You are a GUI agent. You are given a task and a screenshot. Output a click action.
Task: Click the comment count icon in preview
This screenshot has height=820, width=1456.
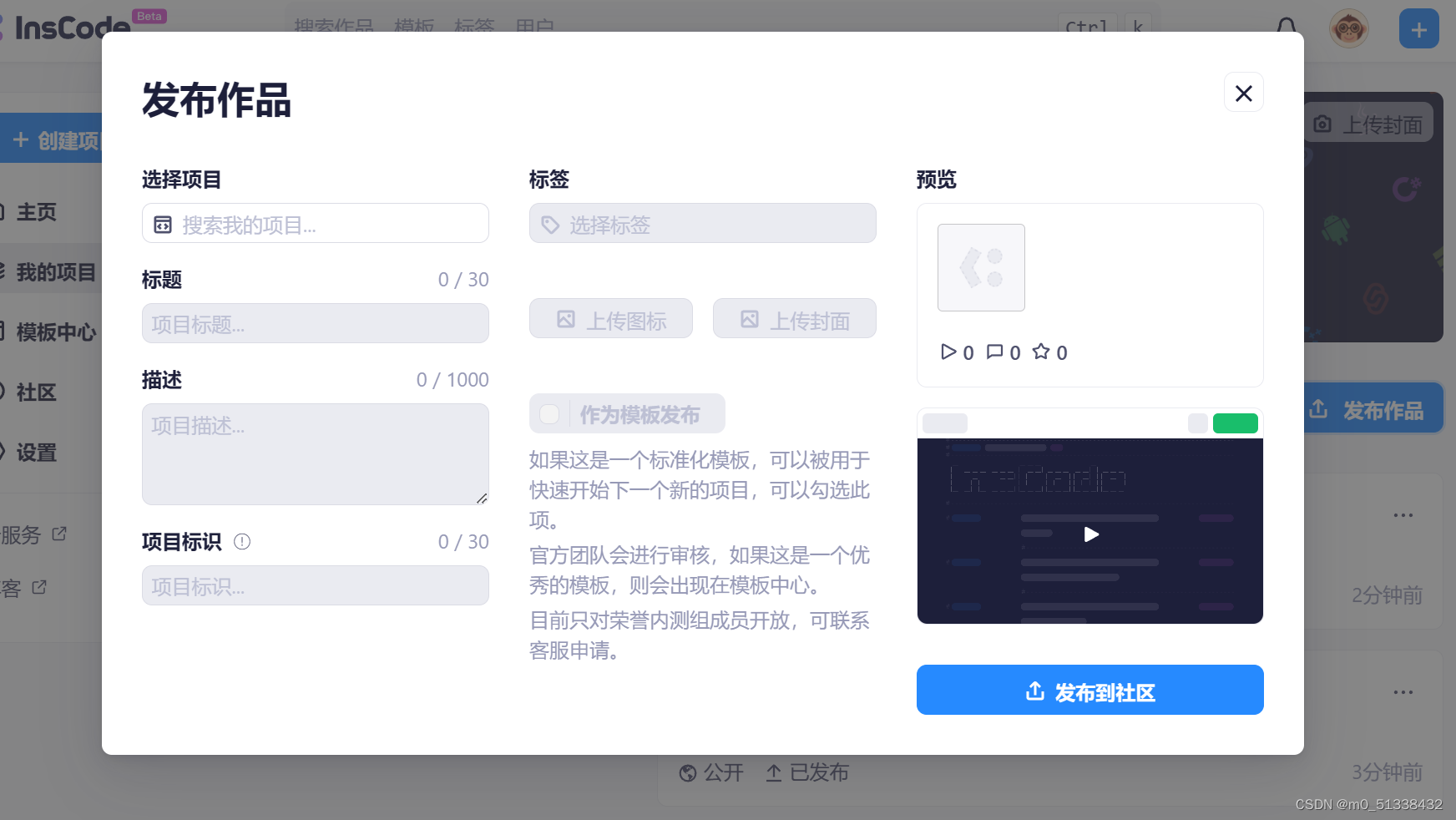(x=994, y=352)
